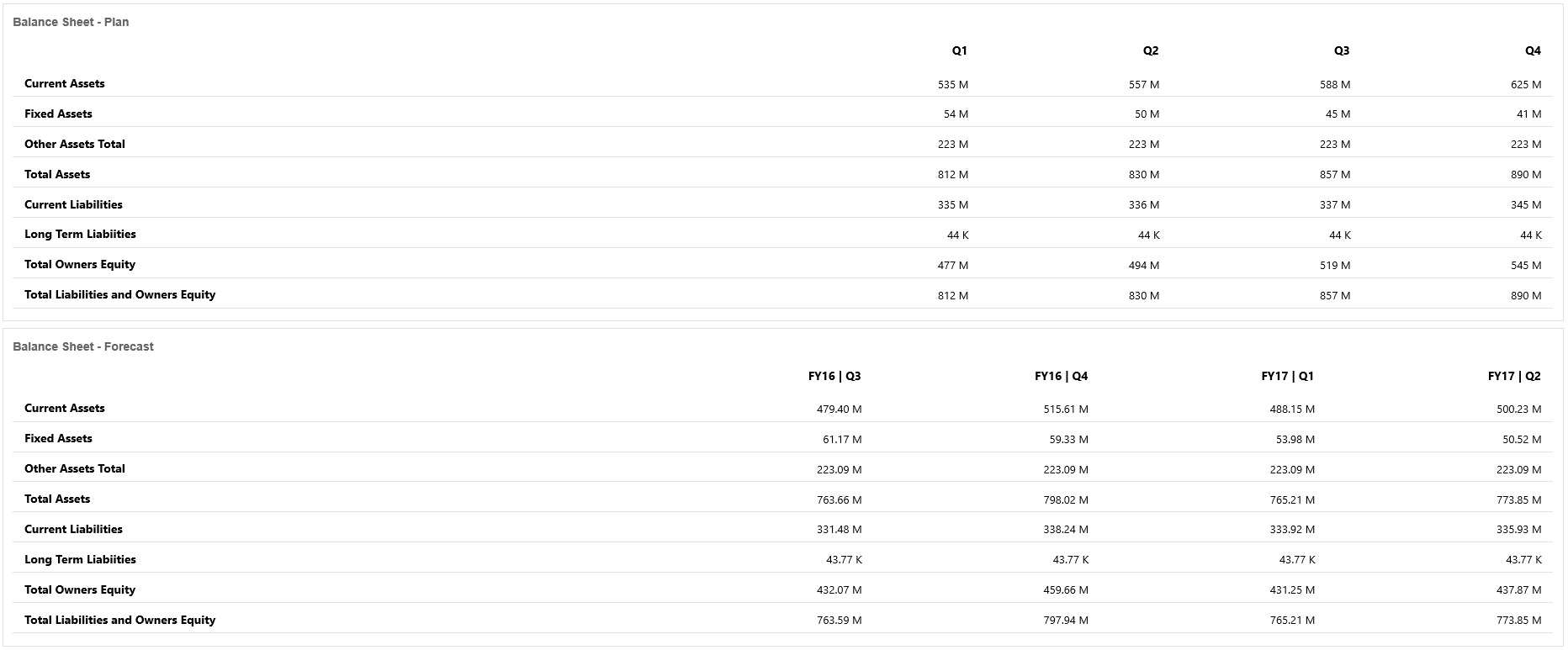Click Total Assets row label in Plan table

tap(57, 174)
